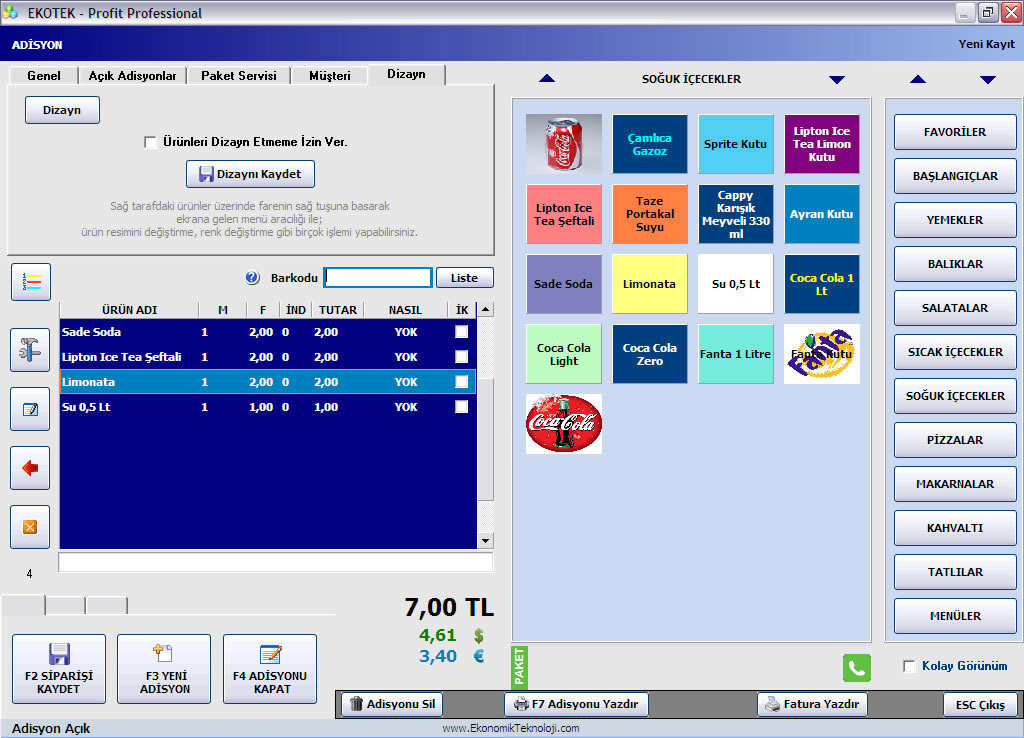Click the up arrow above the category list

click(918, 79)
